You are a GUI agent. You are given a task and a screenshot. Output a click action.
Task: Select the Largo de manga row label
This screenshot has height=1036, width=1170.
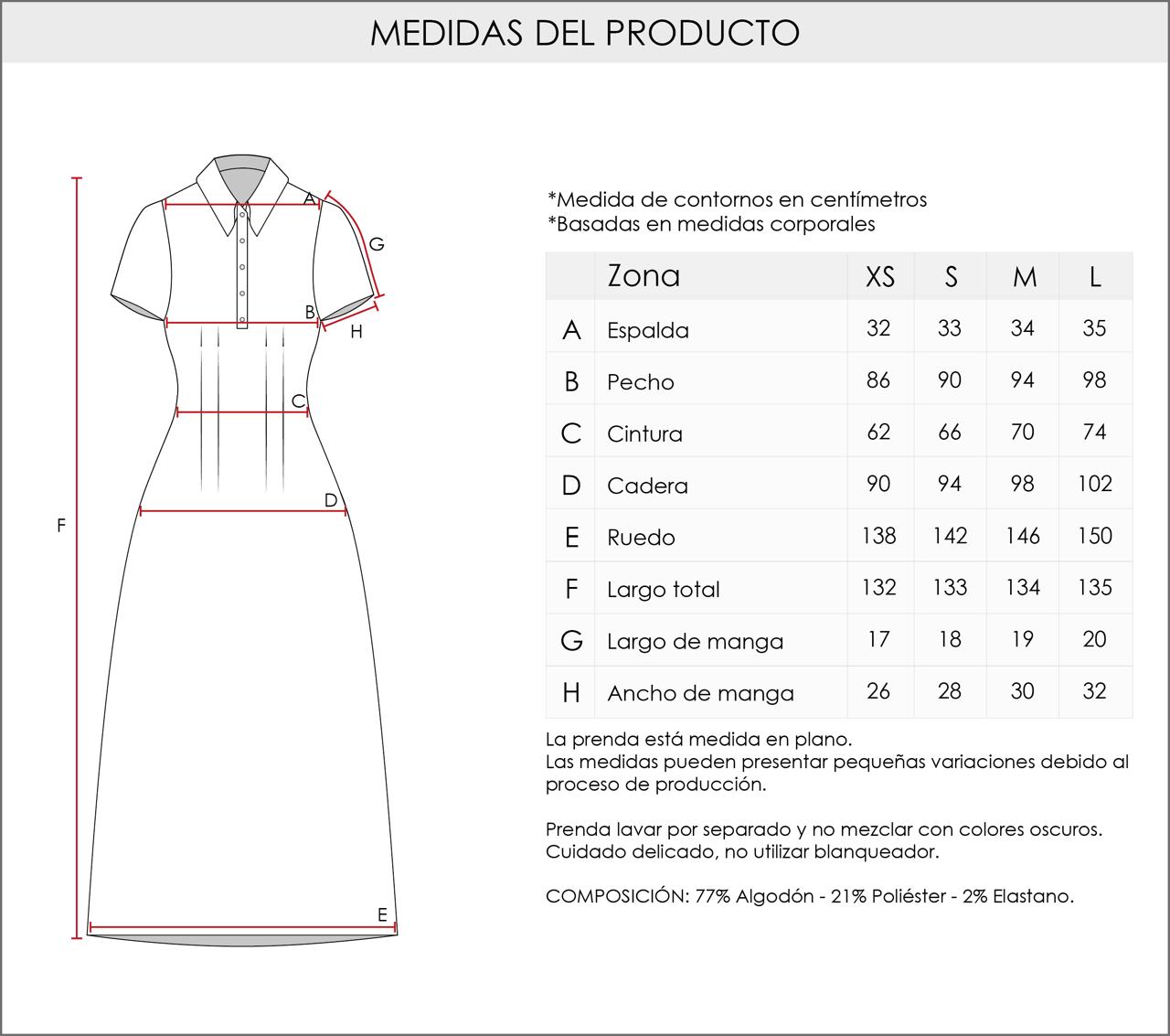[x=695, y=642]
